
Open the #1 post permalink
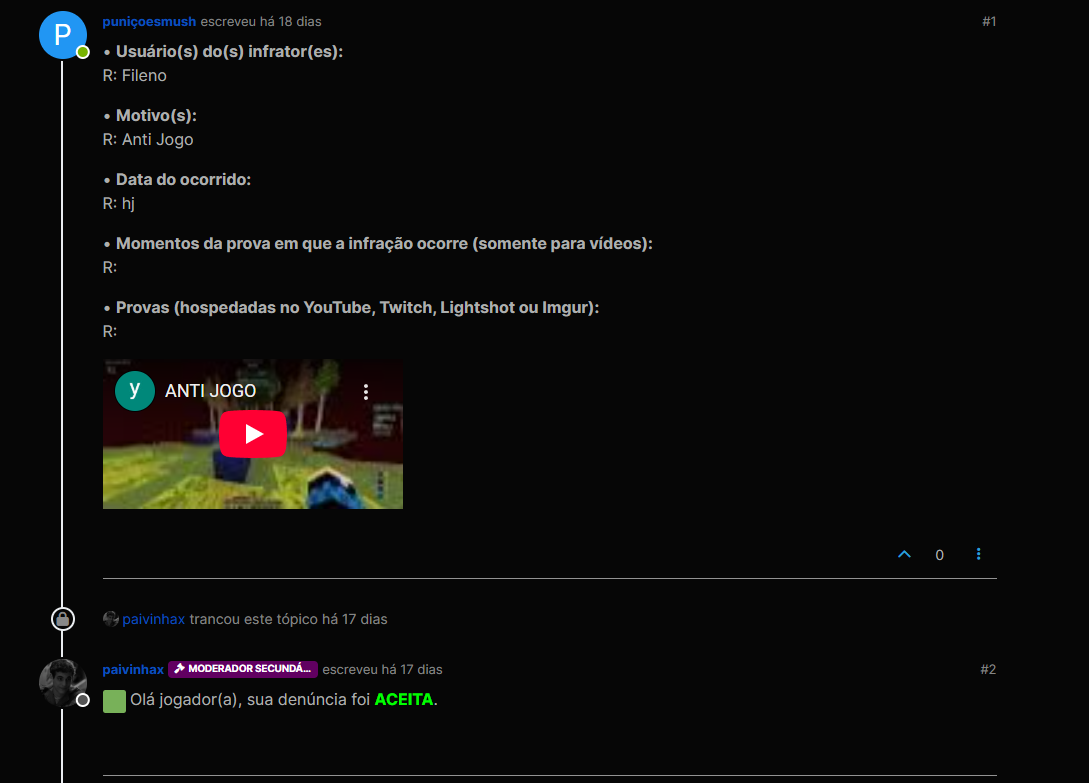tap(989, 22)
